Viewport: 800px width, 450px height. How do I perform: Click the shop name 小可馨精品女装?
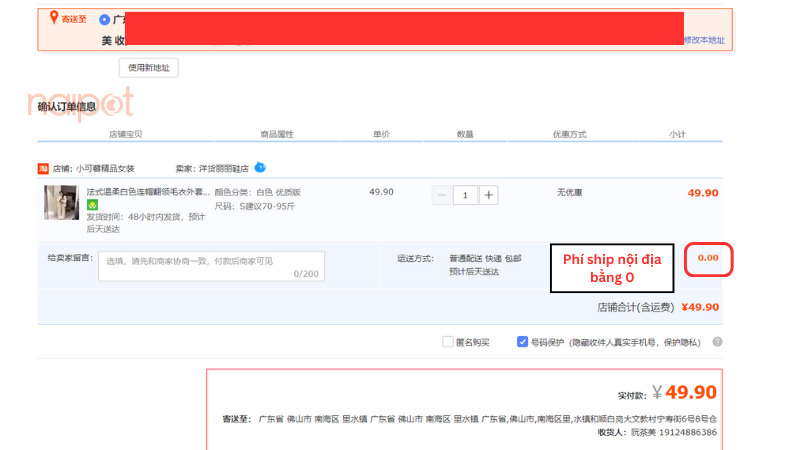[105, 168]
